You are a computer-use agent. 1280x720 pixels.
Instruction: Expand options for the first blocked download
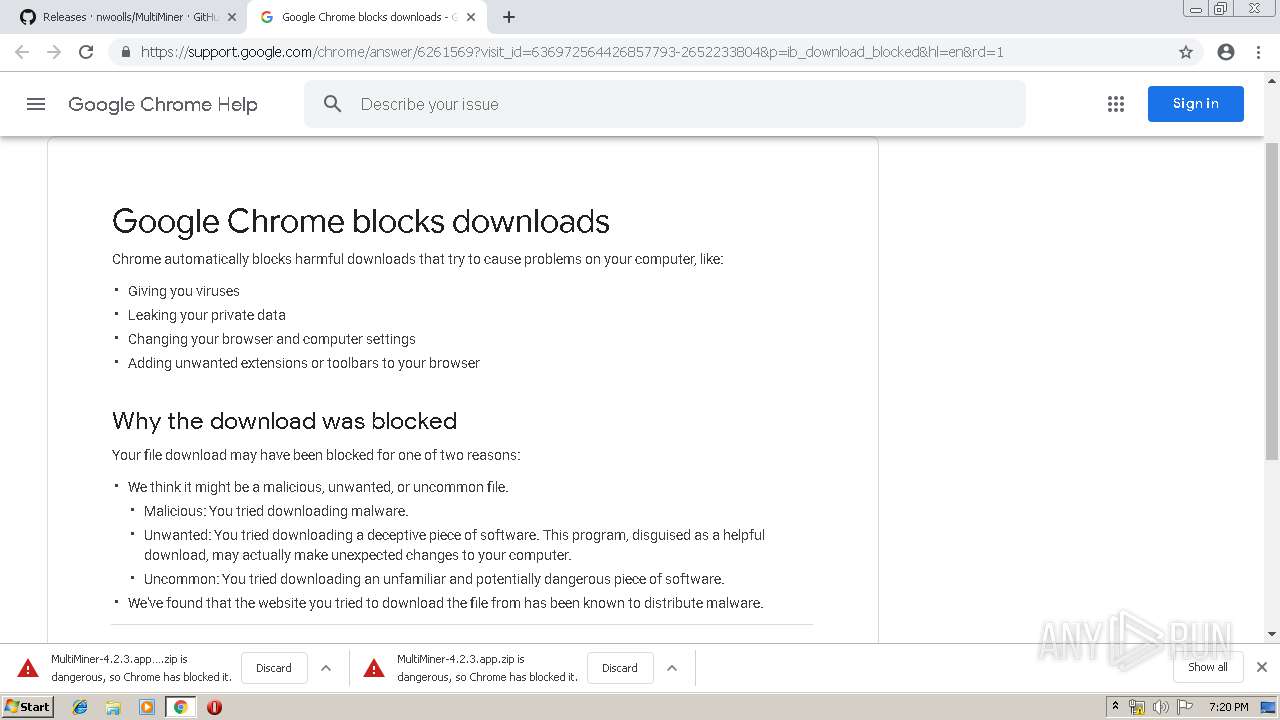coord(326,668)
